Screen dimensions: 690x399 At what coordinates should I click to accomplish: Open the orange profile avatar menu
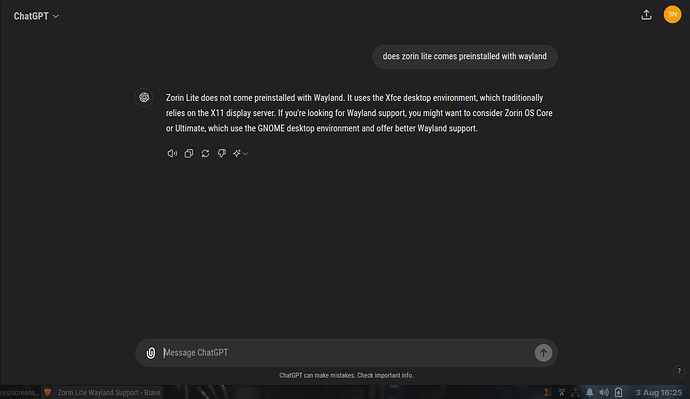(x=672, y=15)
